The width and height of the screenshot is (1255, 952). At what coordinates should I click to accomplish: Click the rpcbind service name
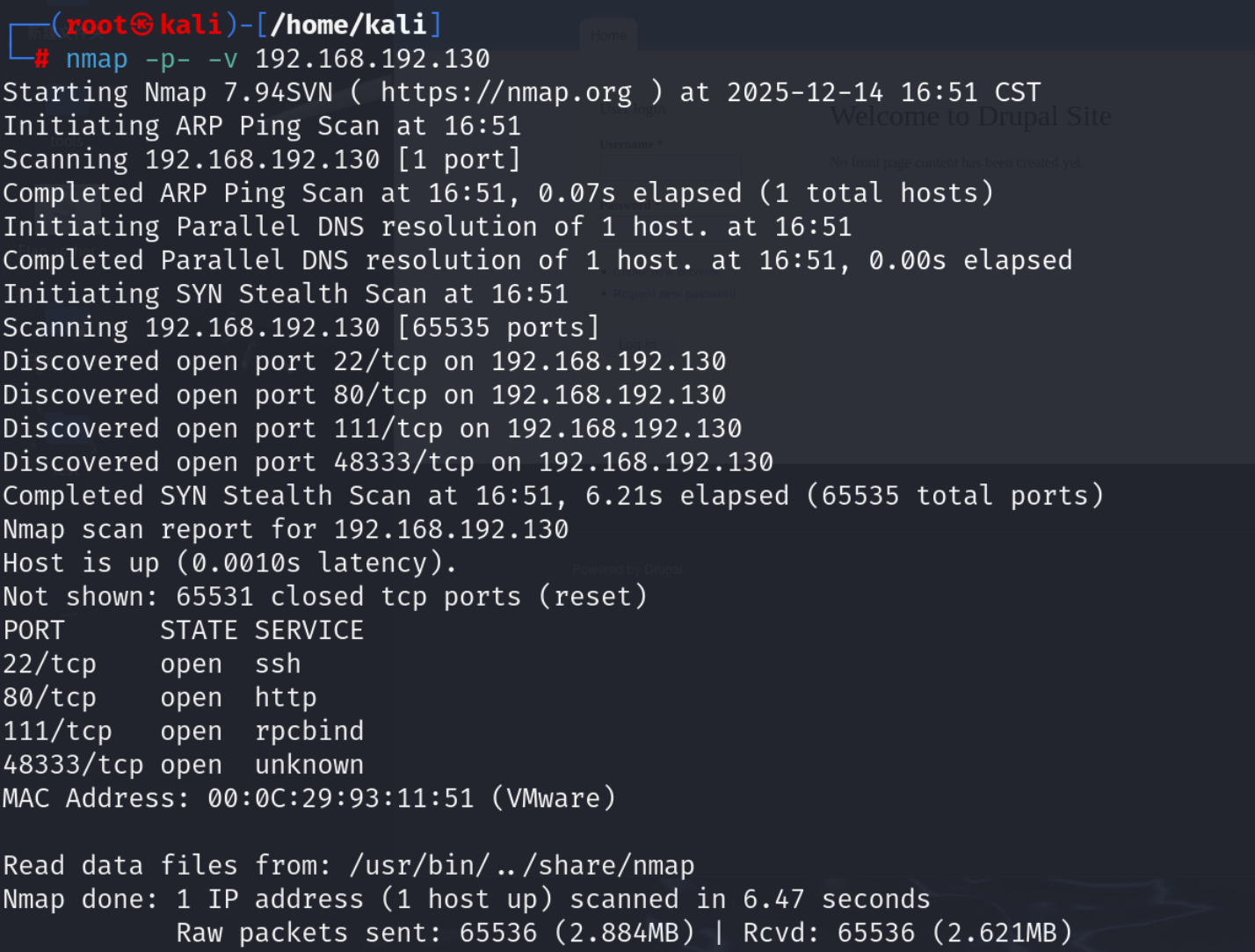[308, 730]
